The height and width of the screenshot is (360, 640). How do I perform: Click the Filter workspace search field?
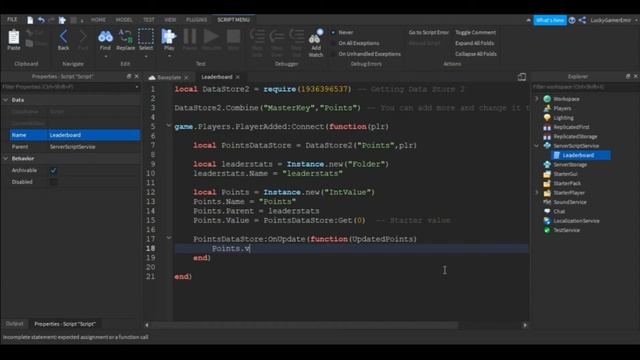click(x=585, y=87)
